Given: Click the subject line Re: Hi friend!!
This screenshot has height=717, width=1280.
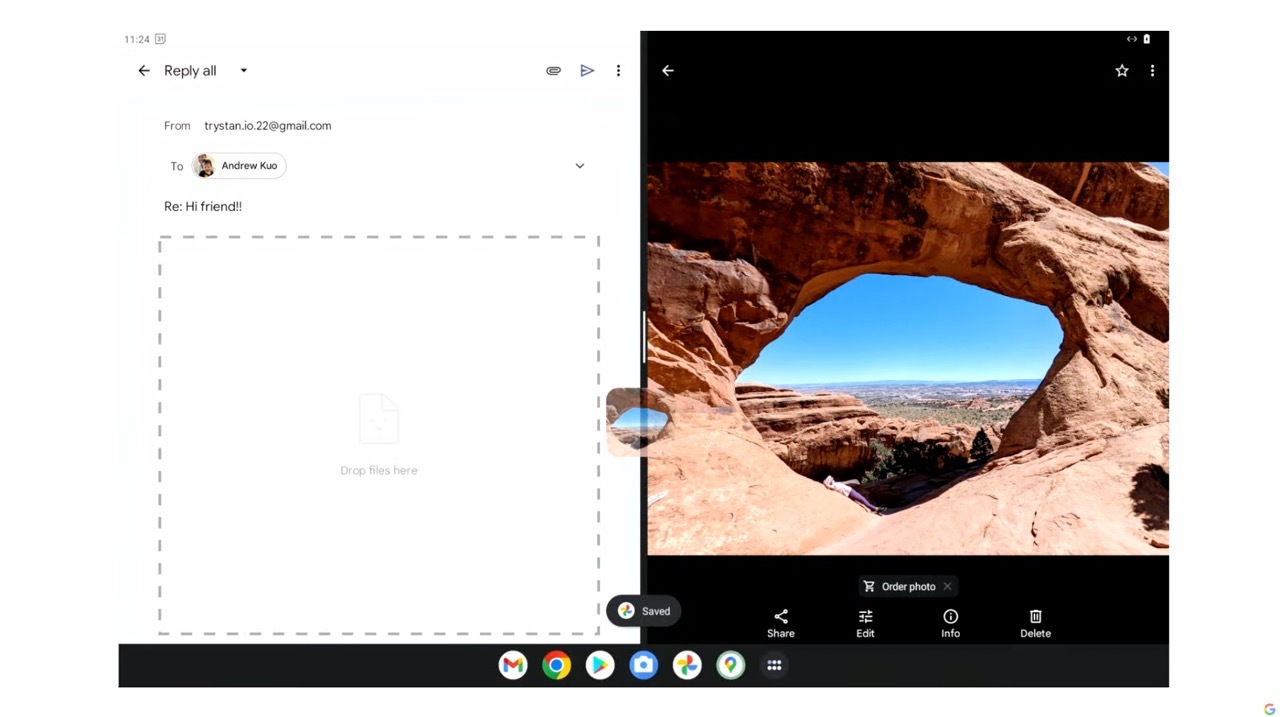Looking at the screenshot, I should pos(203,207).
